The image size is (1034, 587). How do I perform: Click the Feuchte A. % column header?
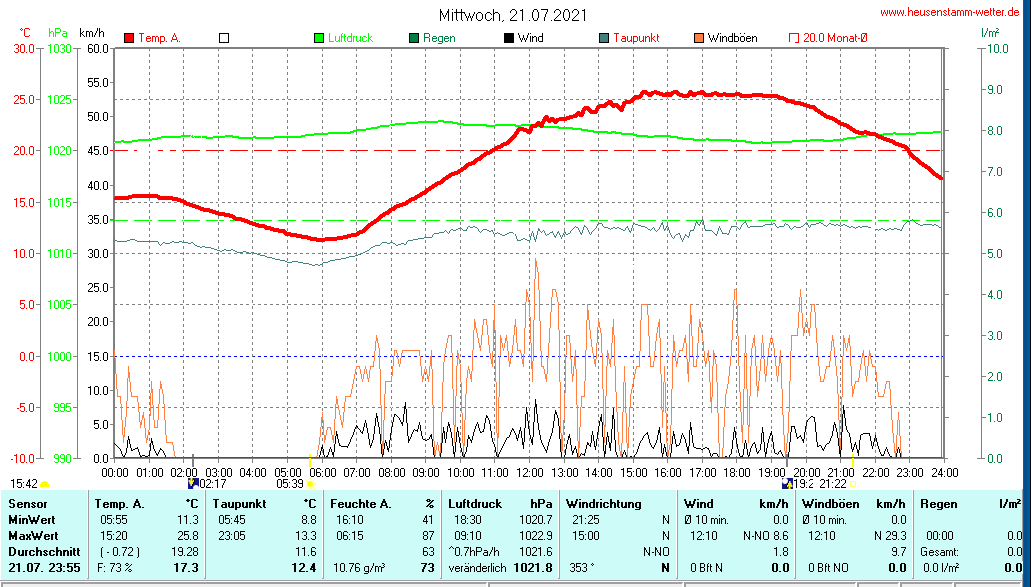pyautogui.click(x=382, y=504)
